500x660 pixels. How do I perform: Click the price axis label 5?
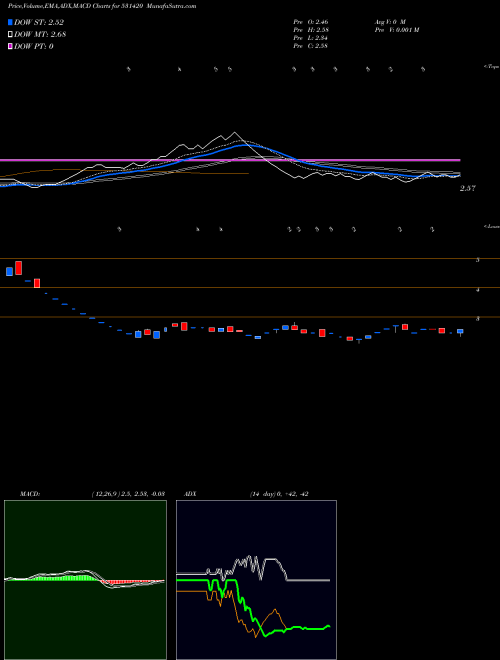point(477,260)
